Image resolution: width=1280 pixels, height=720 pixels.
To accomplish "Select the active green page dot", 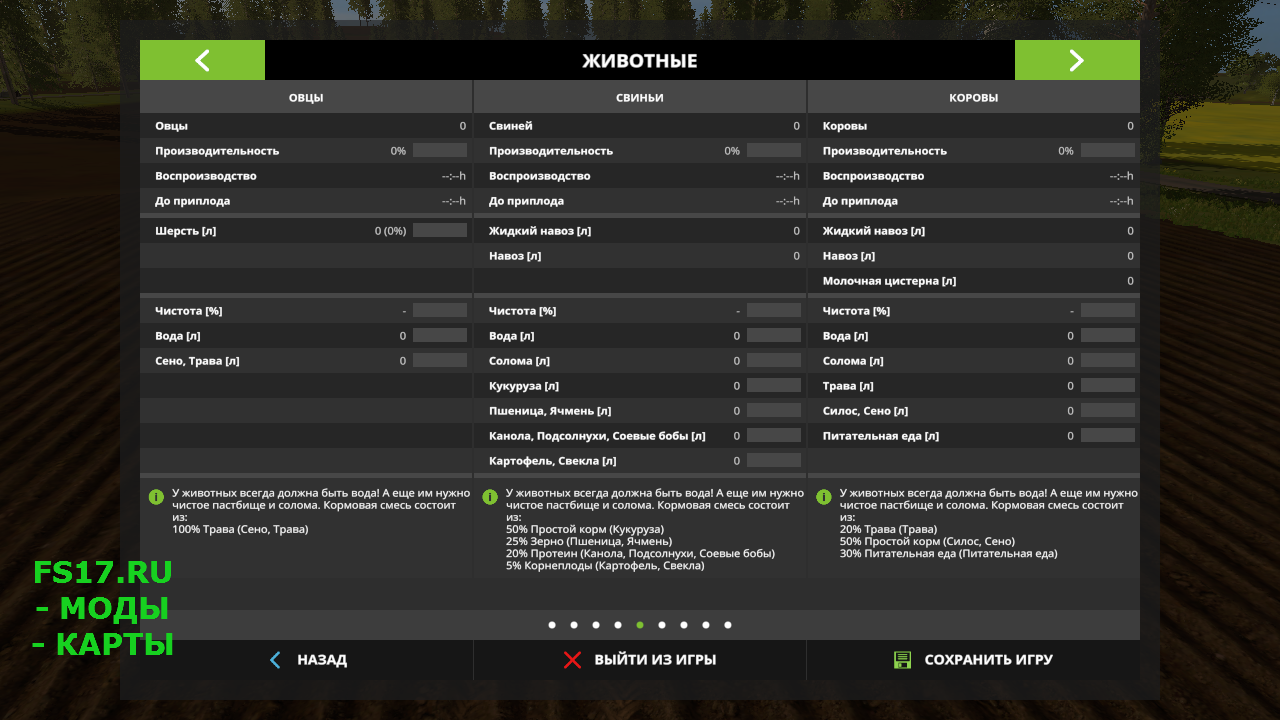I will pyautogui.click(x=640, y=625).
